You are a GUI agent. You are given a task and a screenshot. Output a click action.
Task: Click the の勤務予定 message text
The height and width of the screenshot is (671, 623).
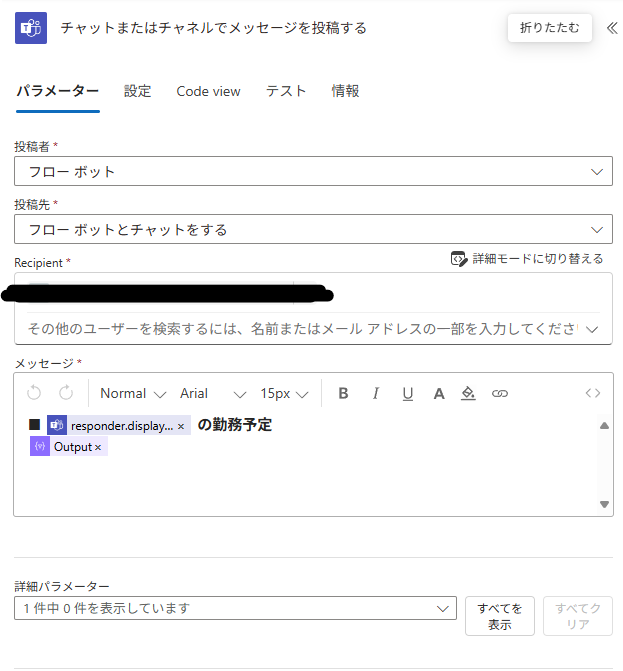234,425
